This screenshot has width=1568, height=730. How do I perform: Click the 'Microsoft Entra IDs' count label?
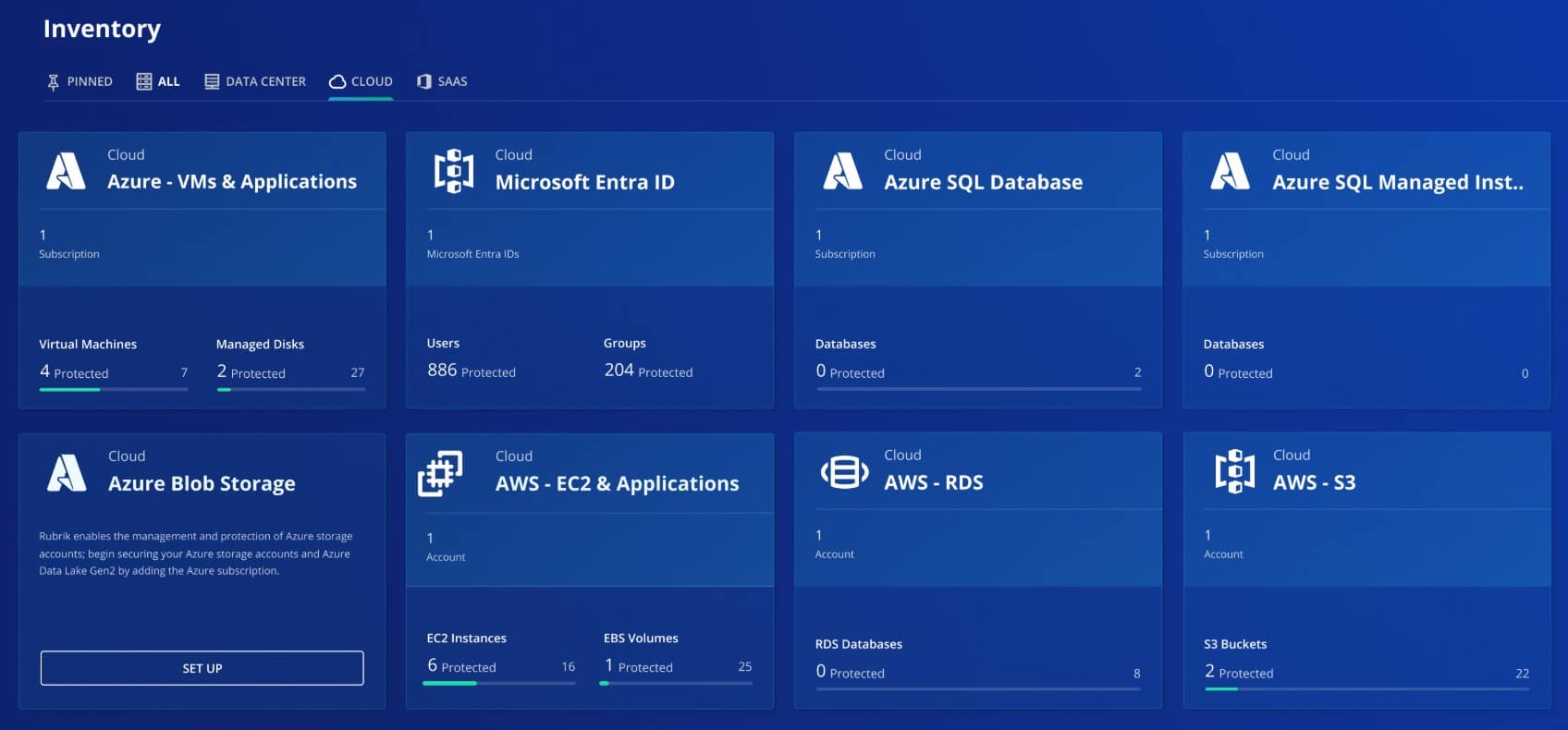(472, 254)
